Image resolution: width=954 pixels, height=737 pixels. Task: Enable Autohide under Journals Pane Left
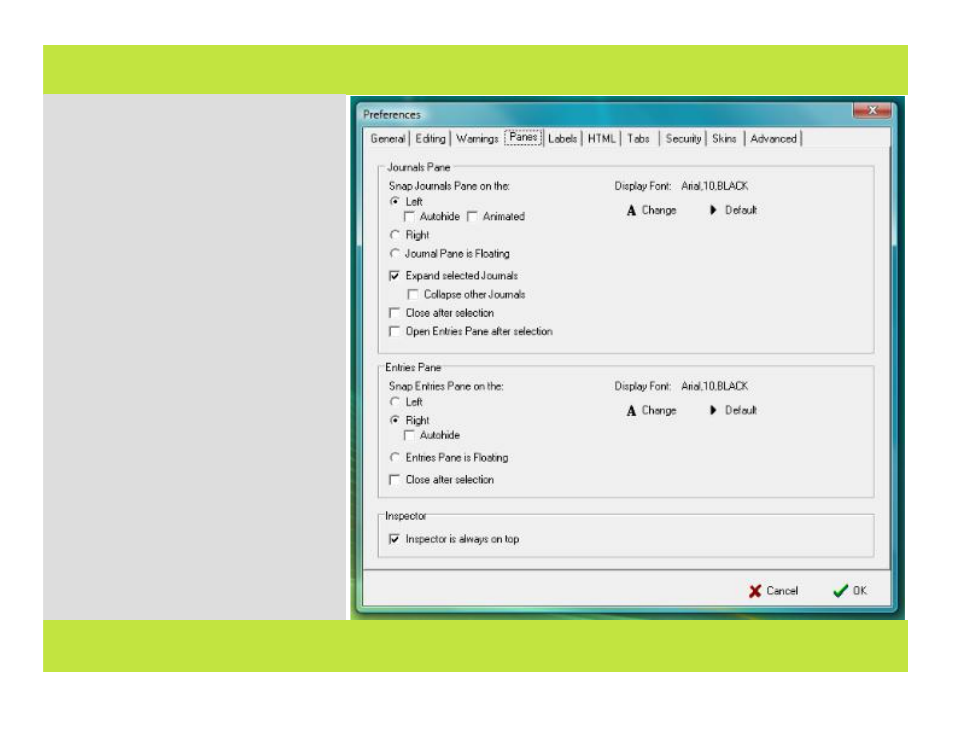(x=409, y=217)
